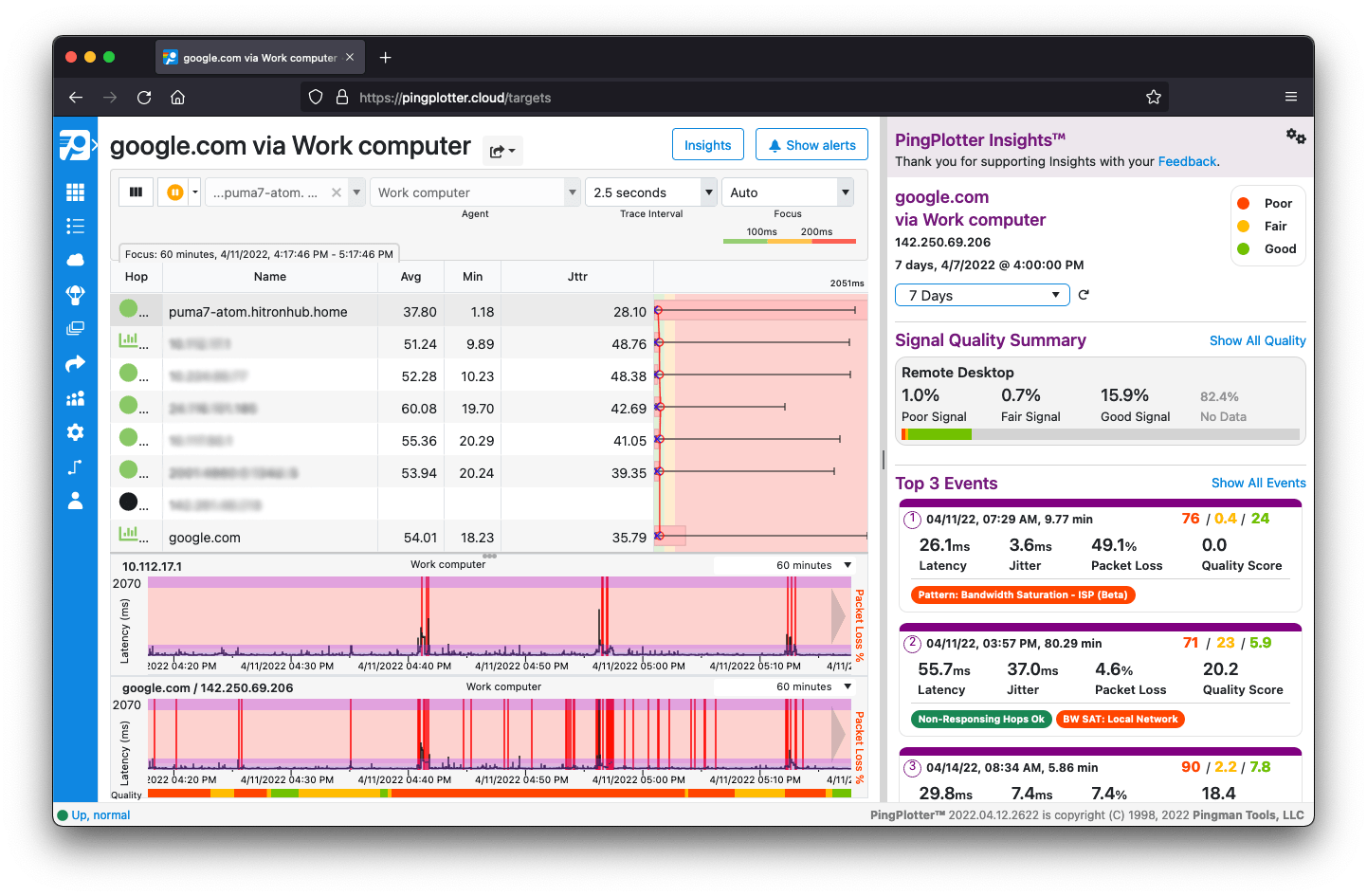The width and height of the screenshot is (1367, 896).
Task: Open the targets grid view in the sidebar
Action: pyautogui.click(x=76, y=192)
